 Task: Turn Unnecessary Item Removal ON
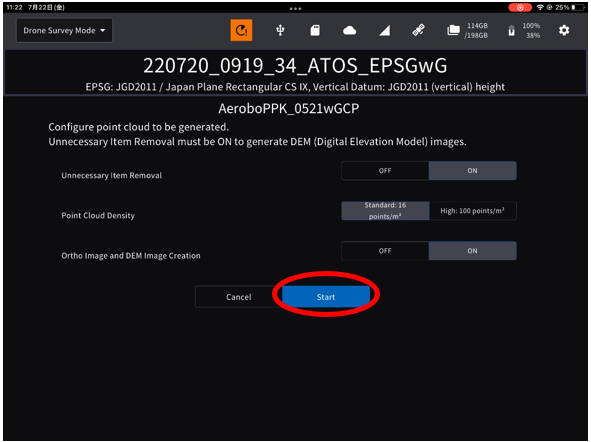coord(472,171)
